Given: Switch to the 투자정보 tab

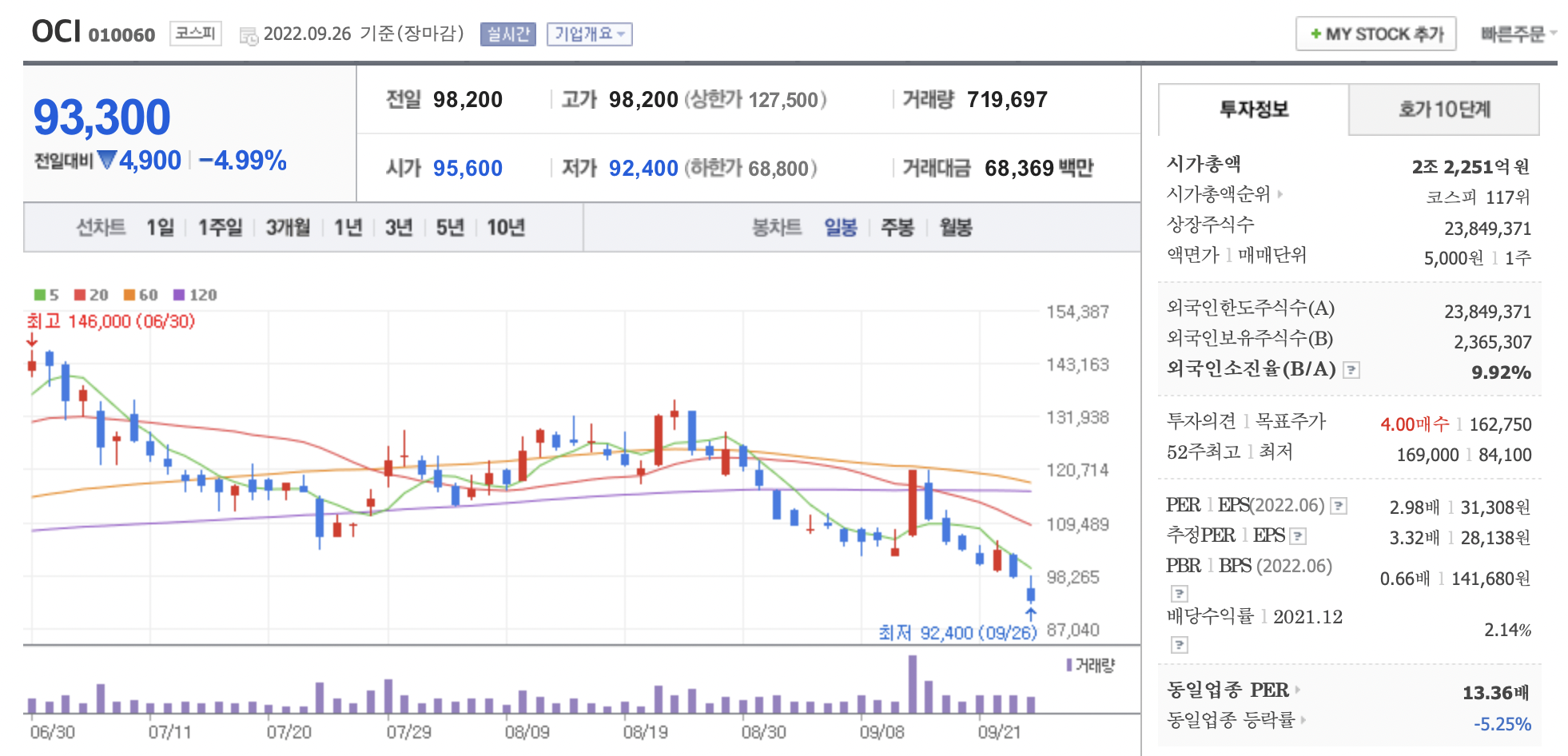Looking at the screenshot, I should pos(1253,109).
